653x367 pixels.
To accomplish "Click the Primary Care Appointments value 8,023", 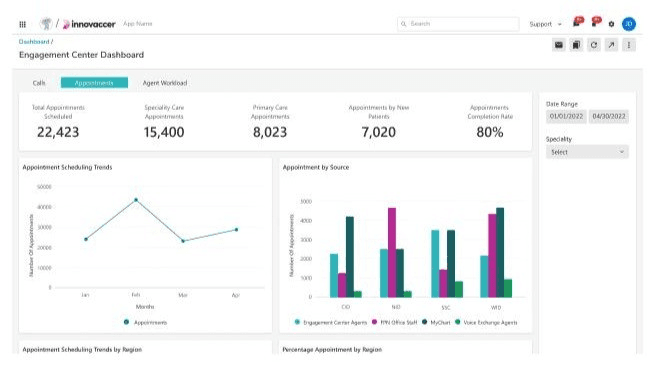I will pyautogui.click(x=270, y=132).
